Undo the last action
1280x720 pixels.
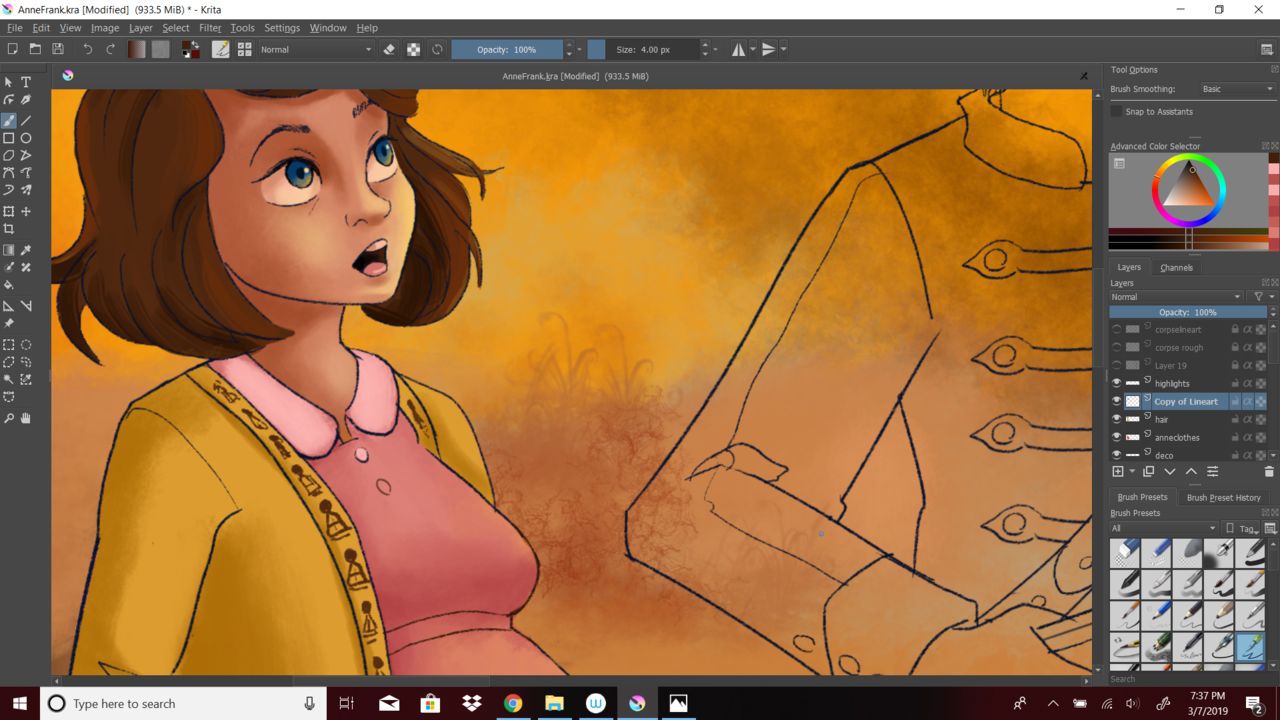click(88, 49)
